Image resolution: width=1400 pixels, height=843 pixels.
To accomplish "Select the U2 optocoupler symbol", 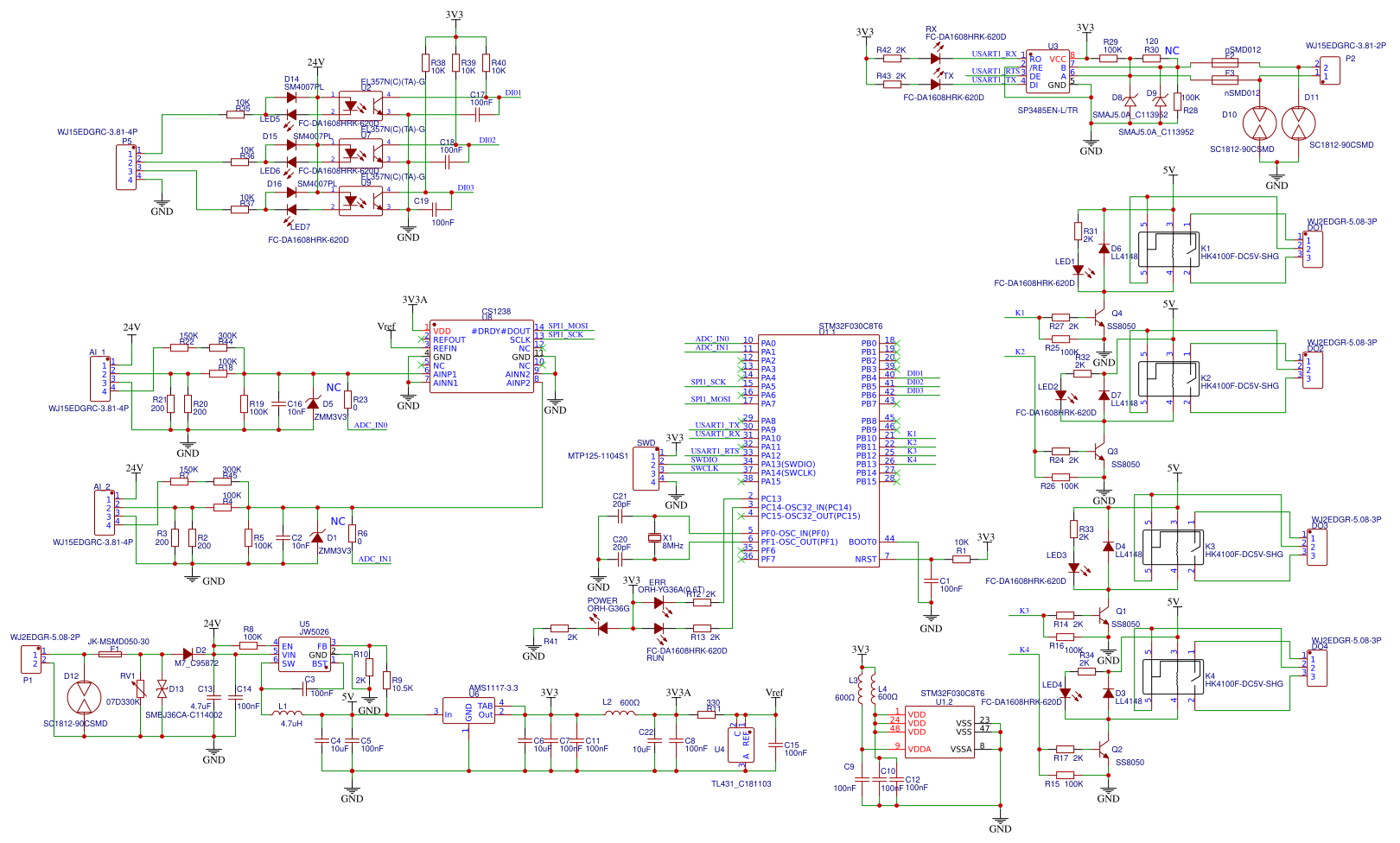I will tap(360, 105).
